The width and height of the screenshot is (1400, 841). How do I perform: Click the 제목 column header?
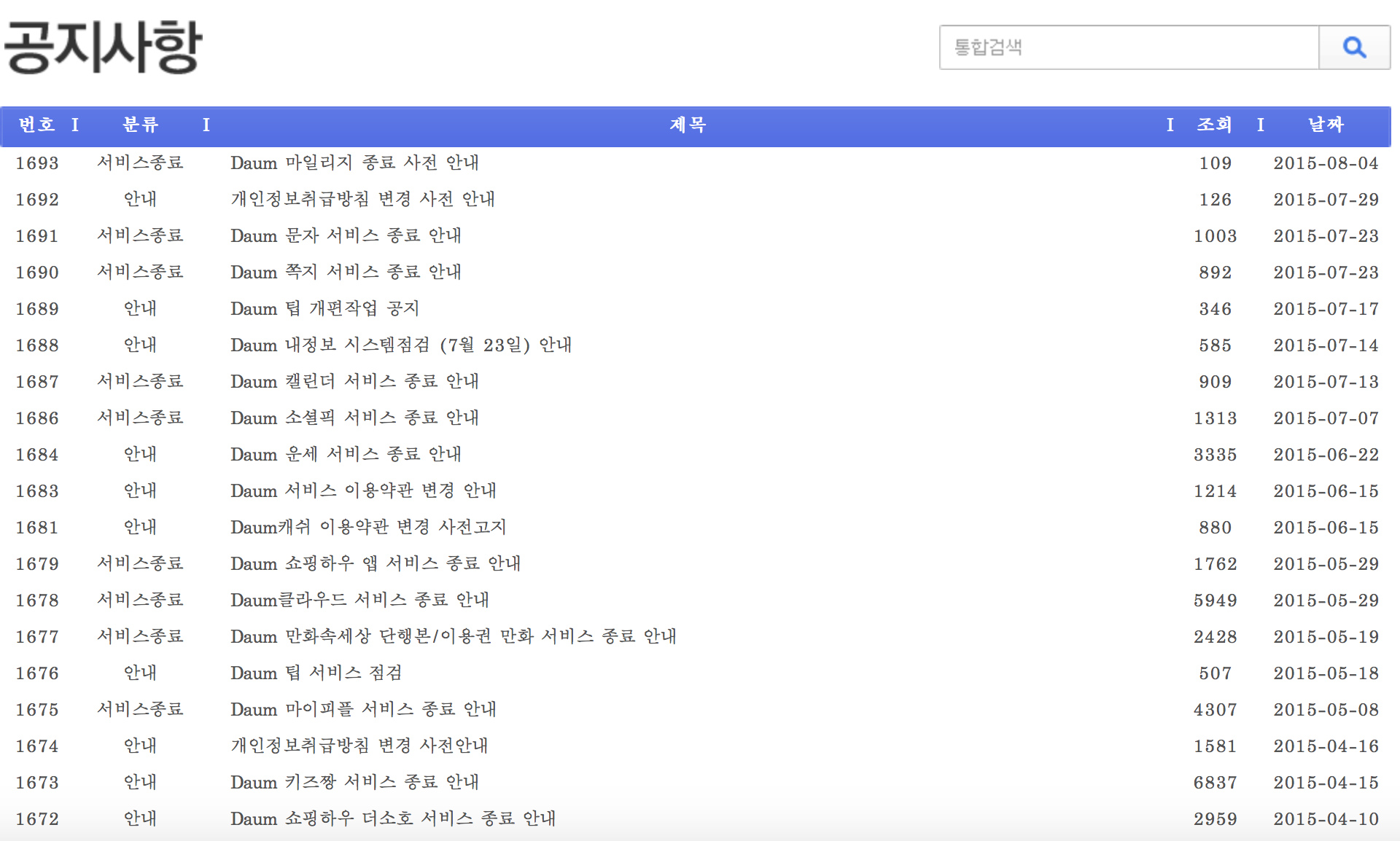[688, 125]
